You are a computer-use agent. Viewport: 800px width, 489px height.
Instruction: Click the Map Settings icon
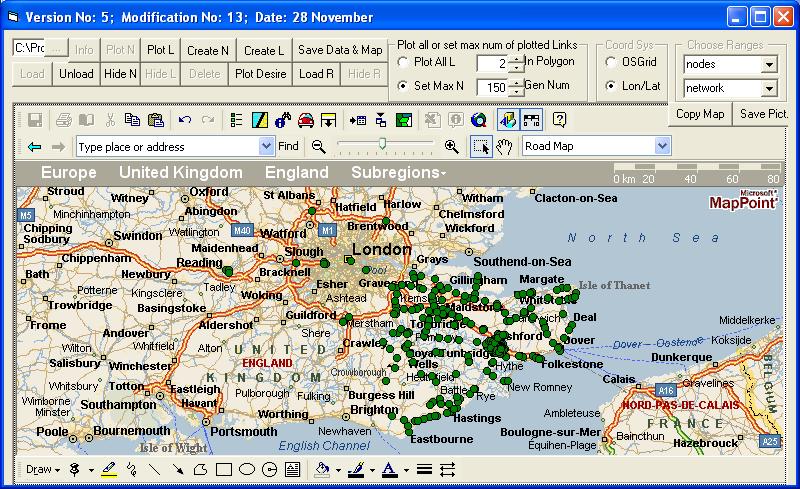(260, 120)
